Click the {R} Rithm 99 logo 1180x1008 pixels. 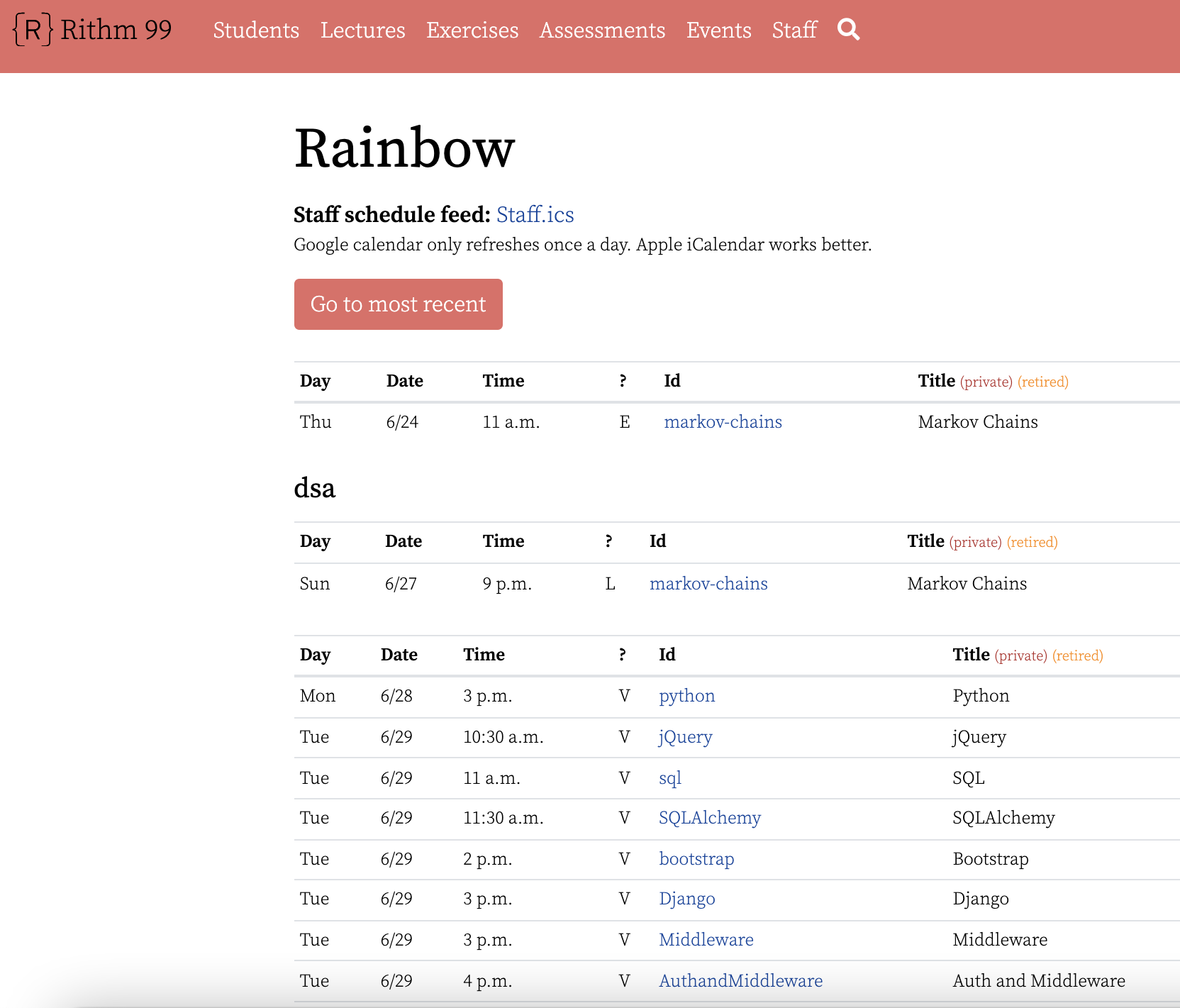click(x=92, y=30)
